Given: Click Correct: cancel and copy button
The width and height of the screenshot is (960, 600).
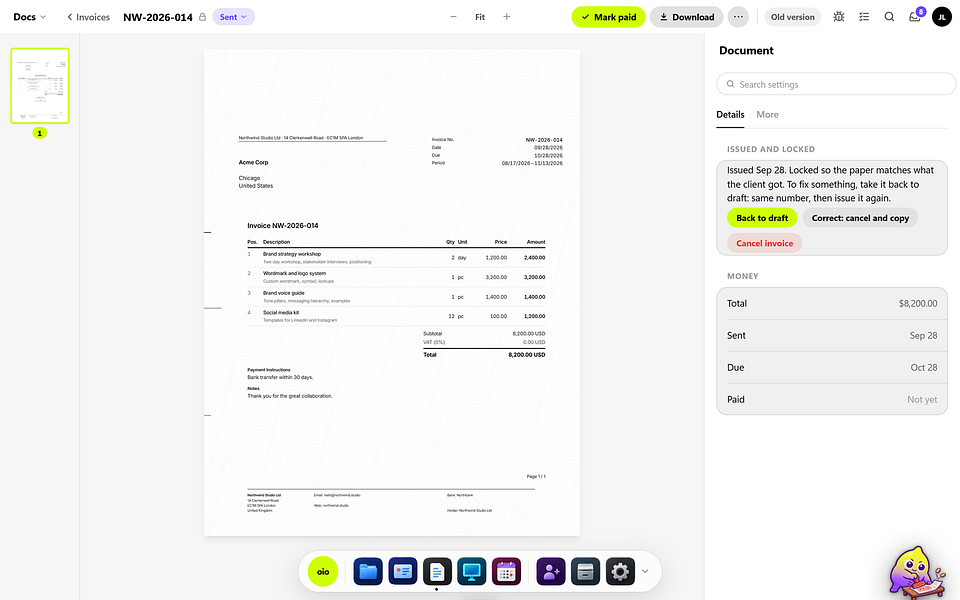Looking at the screenshot, I should [860, 218].
